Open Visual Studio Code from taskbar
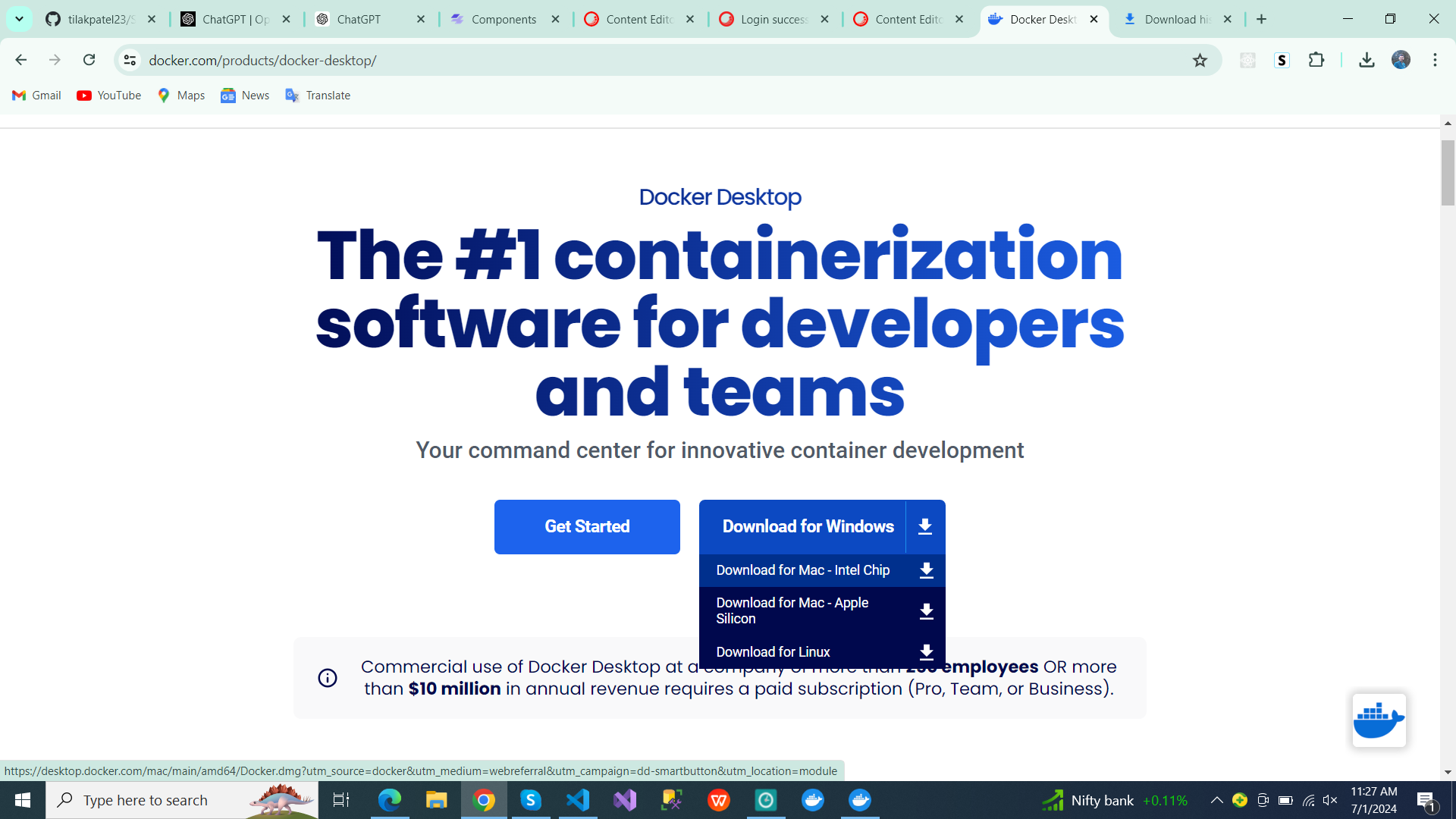The width and height of the screenshot is (1456, 819). pyautogui.click(x=578, y=800)
